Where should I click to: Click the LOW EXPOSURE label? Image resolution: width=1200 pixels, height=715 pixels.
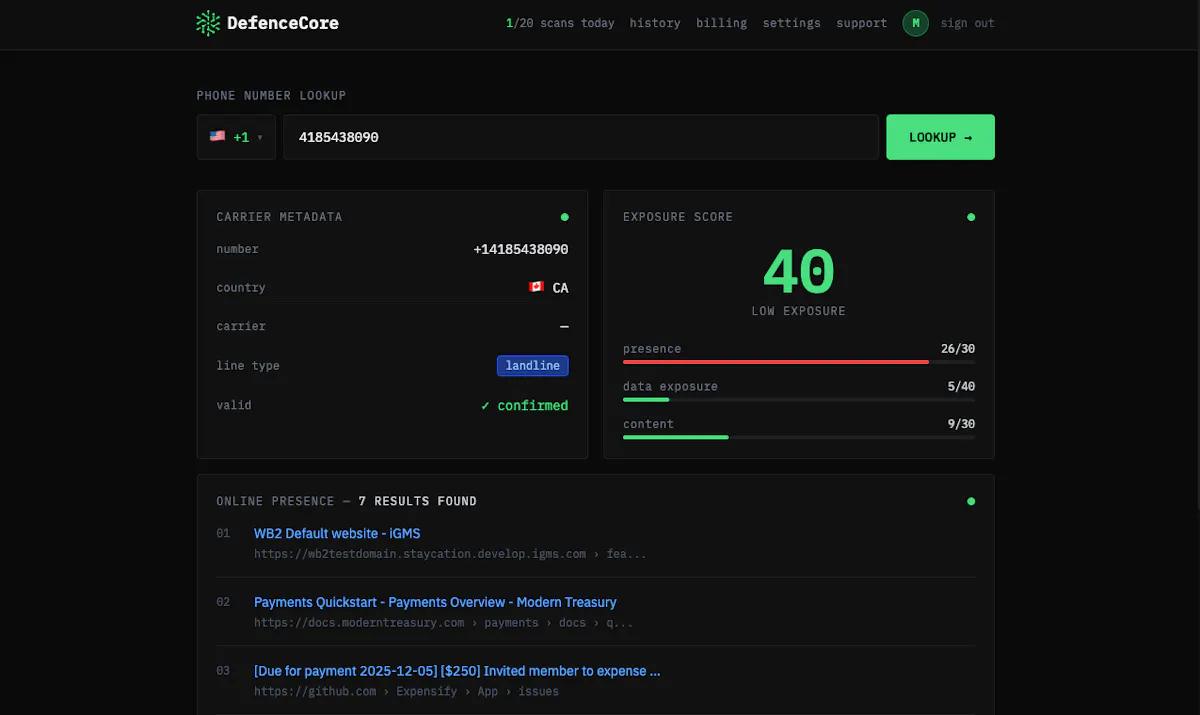click(799, 311)
